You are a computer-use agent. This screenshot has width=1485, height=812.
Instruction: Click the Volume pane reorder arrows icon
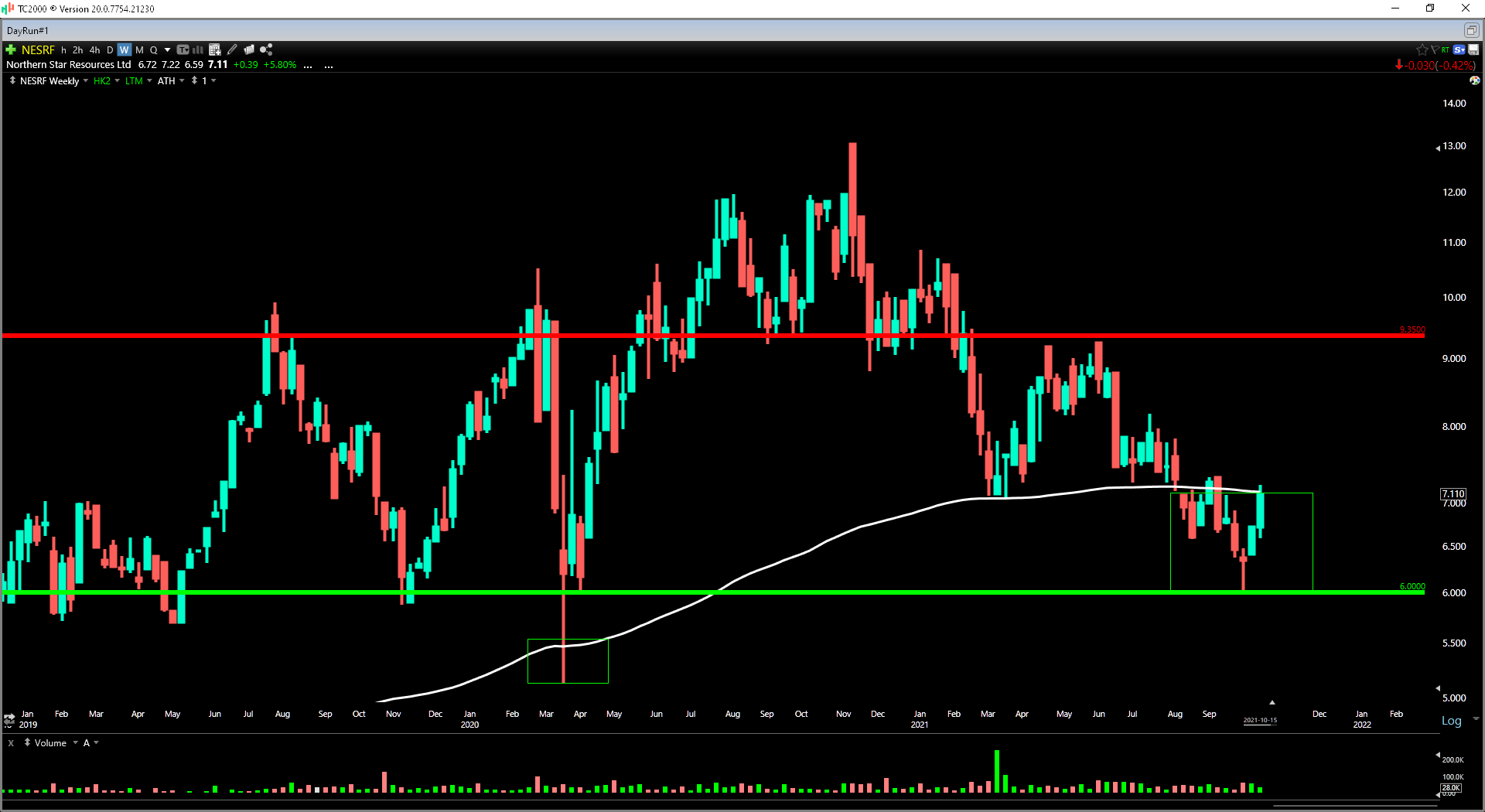pos(27,742)
